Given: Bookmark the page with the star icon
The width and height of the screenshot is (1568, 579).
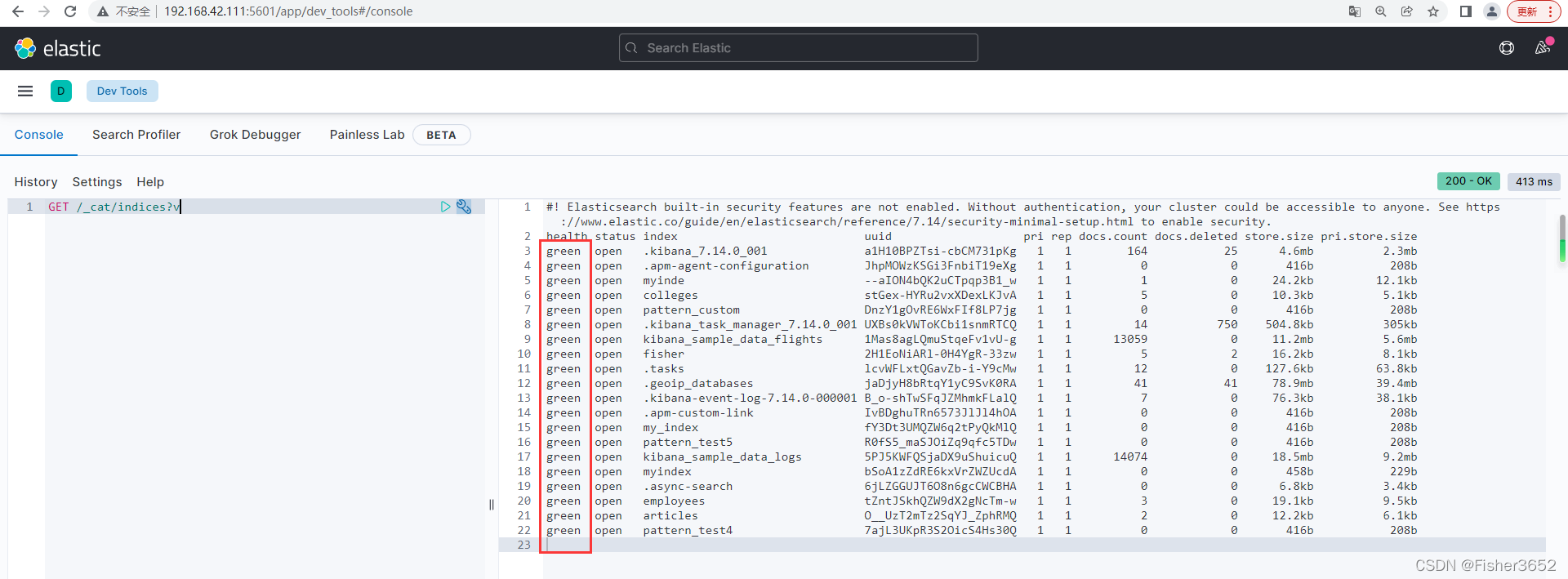Looking at the screenshot, I should (x=1433, y=11).
